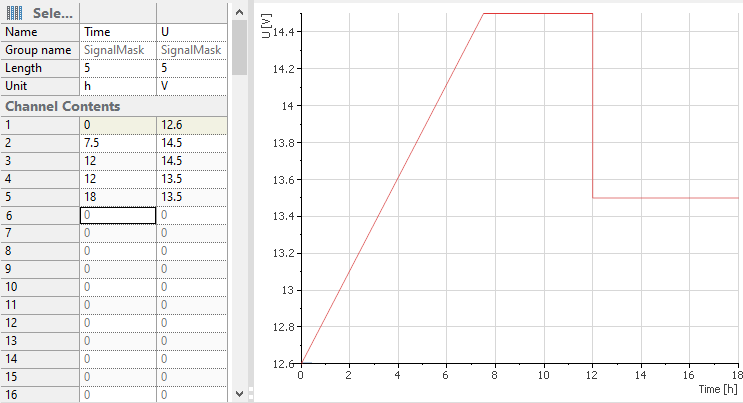This screenshot has height=403, width=743.
Task: Select the U column name cell
Action: point(192,32)
